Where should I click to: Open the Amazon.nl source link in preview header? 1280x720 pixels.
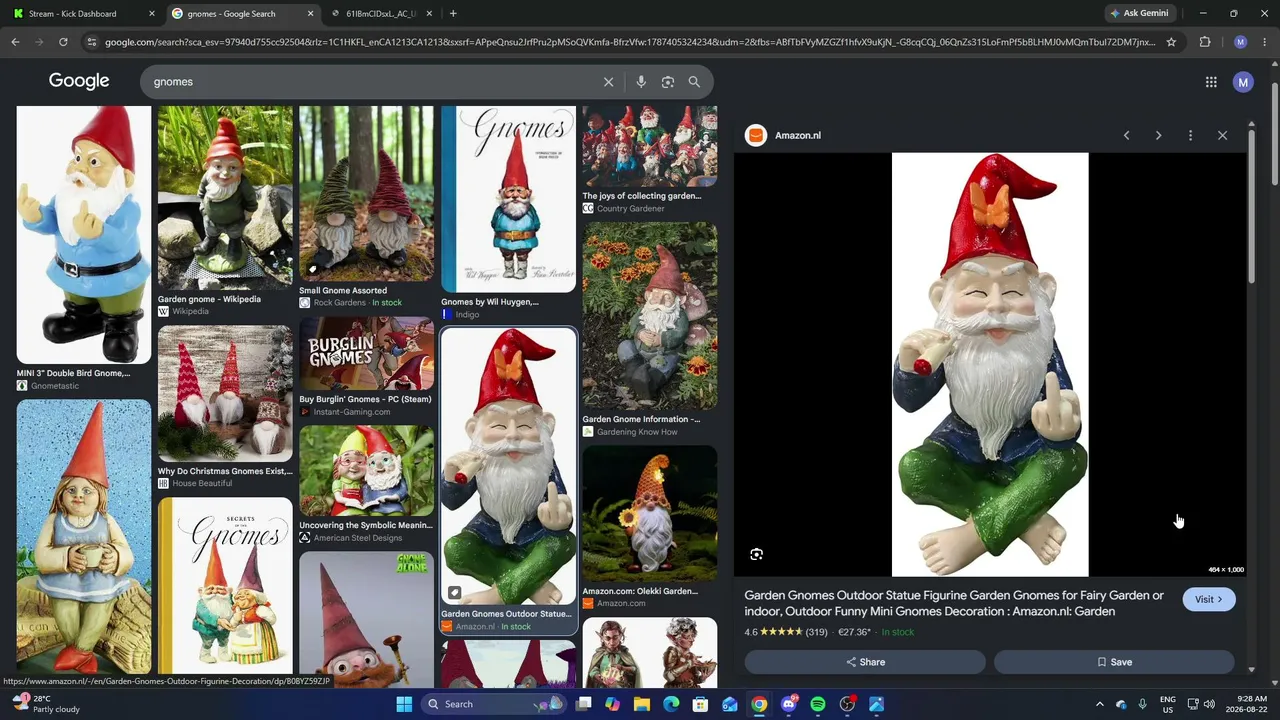click(784, 135)
